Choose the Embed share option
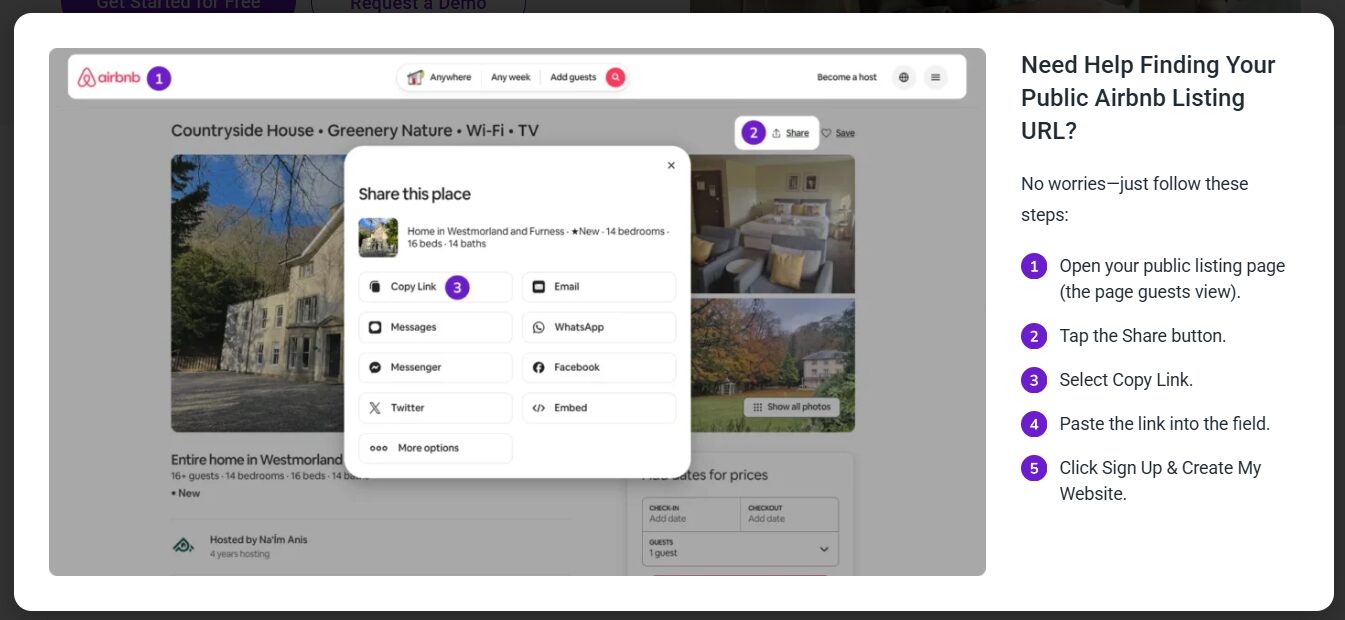 [x=598, y=408]
